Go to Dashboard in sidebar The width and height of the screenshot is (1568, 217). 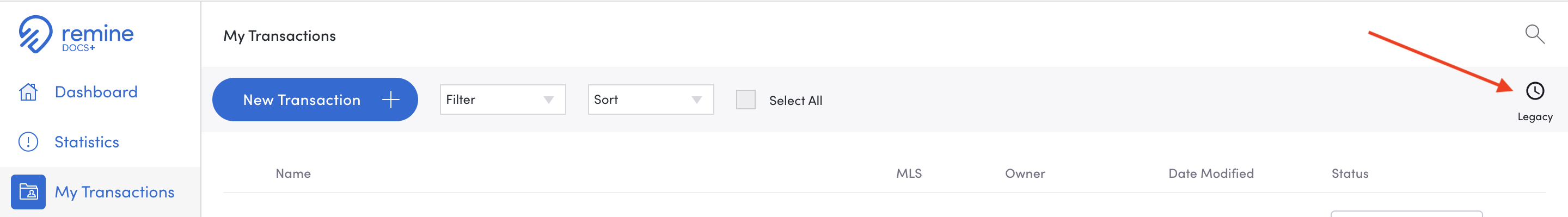(96, 92)
